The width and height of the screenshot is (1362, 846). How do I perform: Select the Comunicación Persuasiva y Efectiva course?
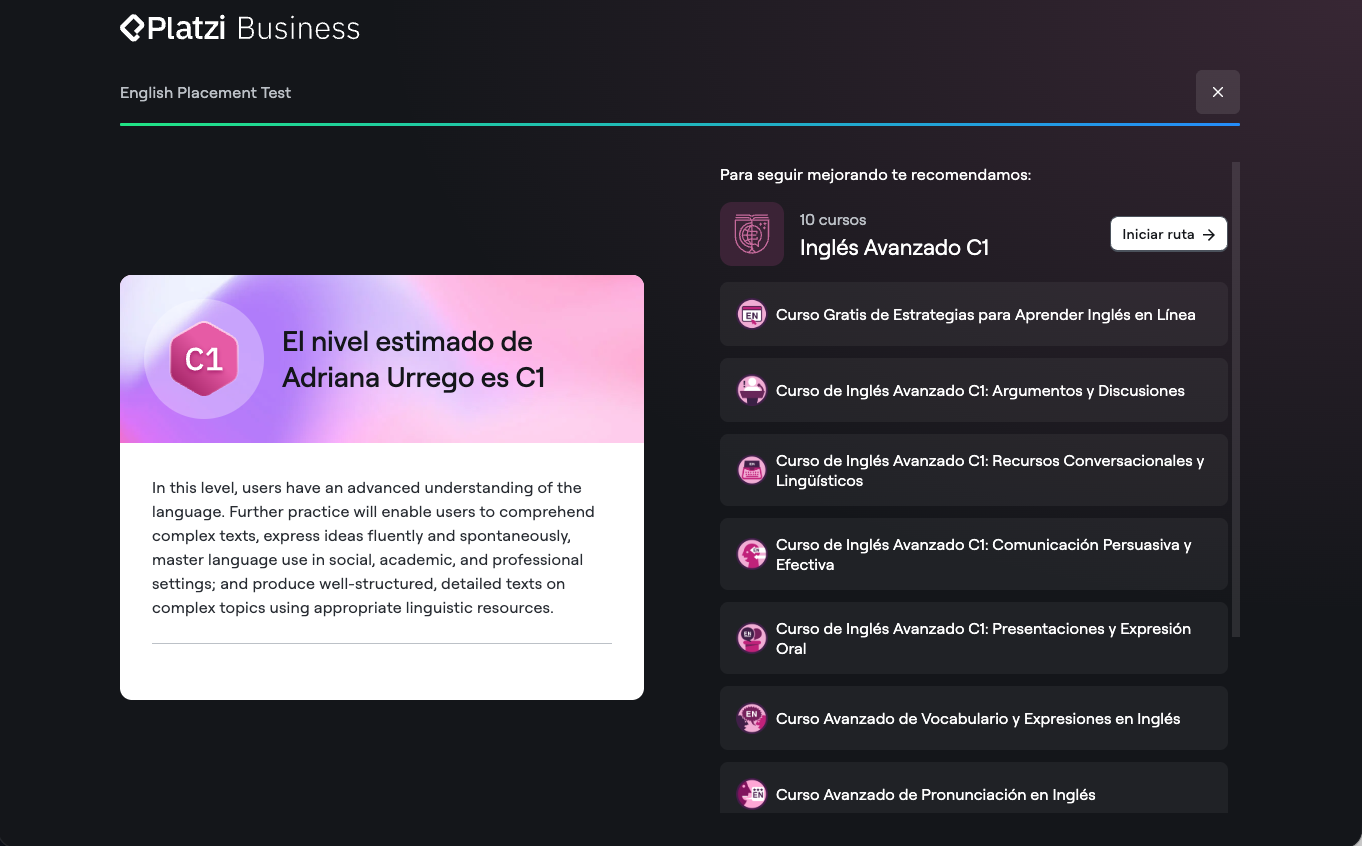click(x=983, y=555)
